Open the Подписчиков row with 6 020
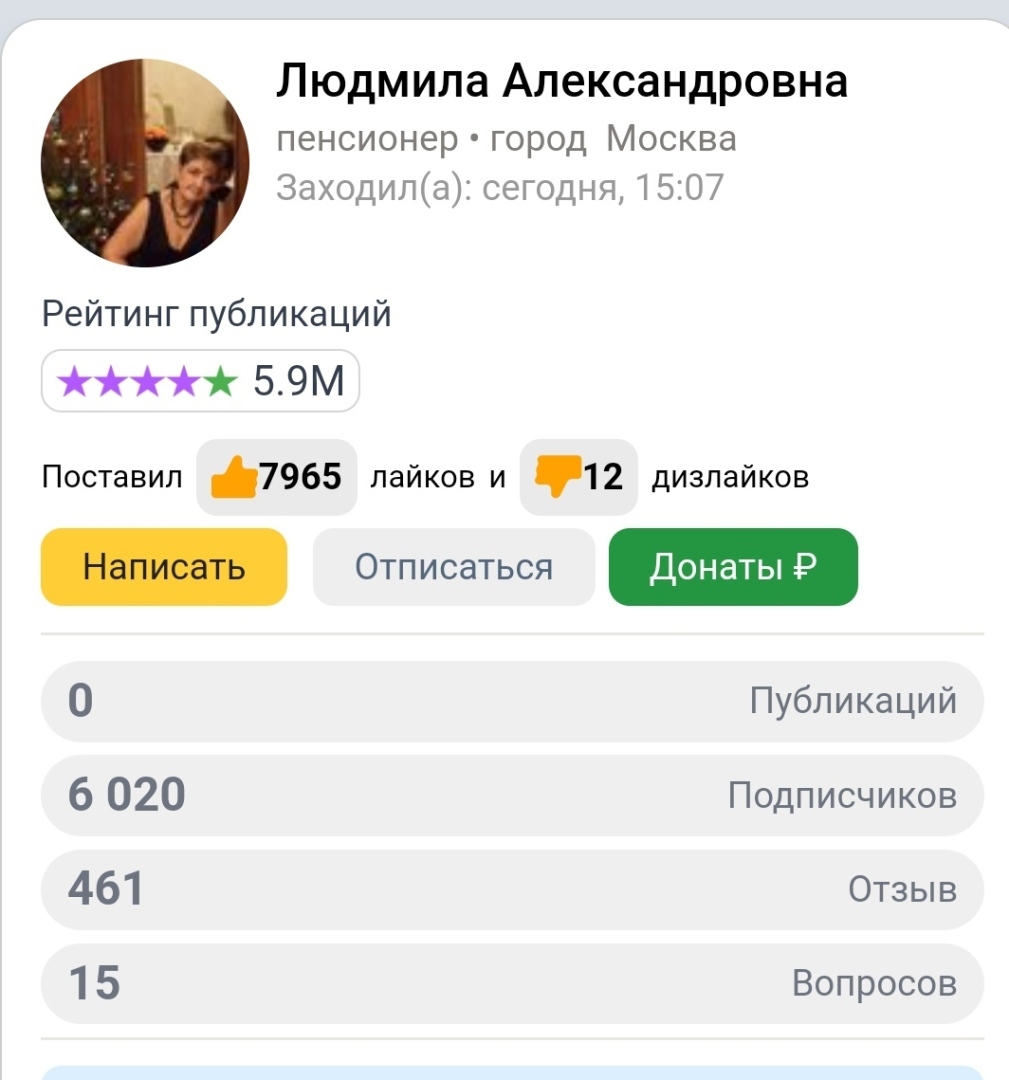The width and height of the screenshot is (1009, 1080). click(512, 795)
